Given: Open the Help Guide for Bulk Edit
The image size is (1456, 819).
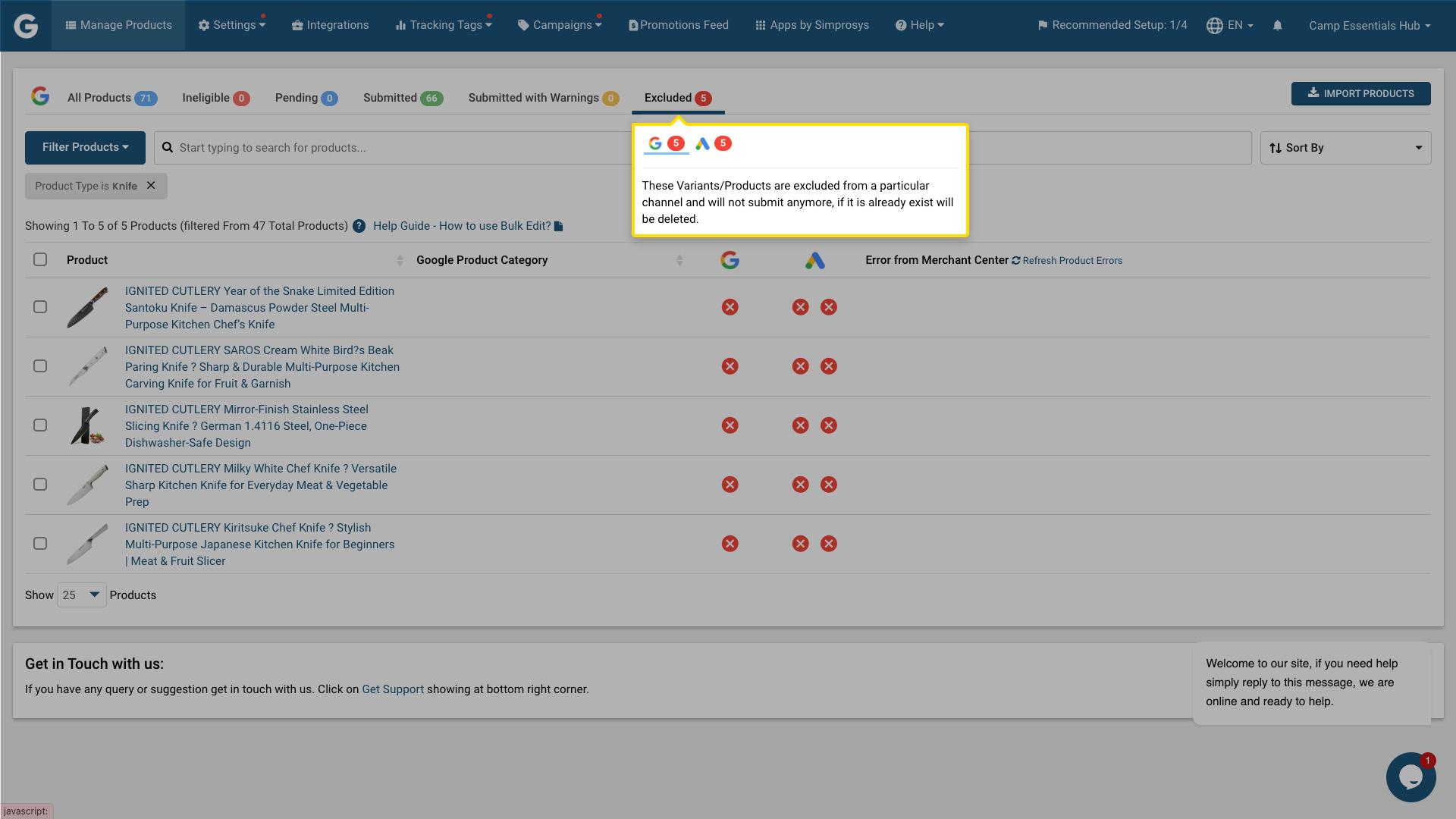Looking at the screenshot, I should (x=463, y=225).
